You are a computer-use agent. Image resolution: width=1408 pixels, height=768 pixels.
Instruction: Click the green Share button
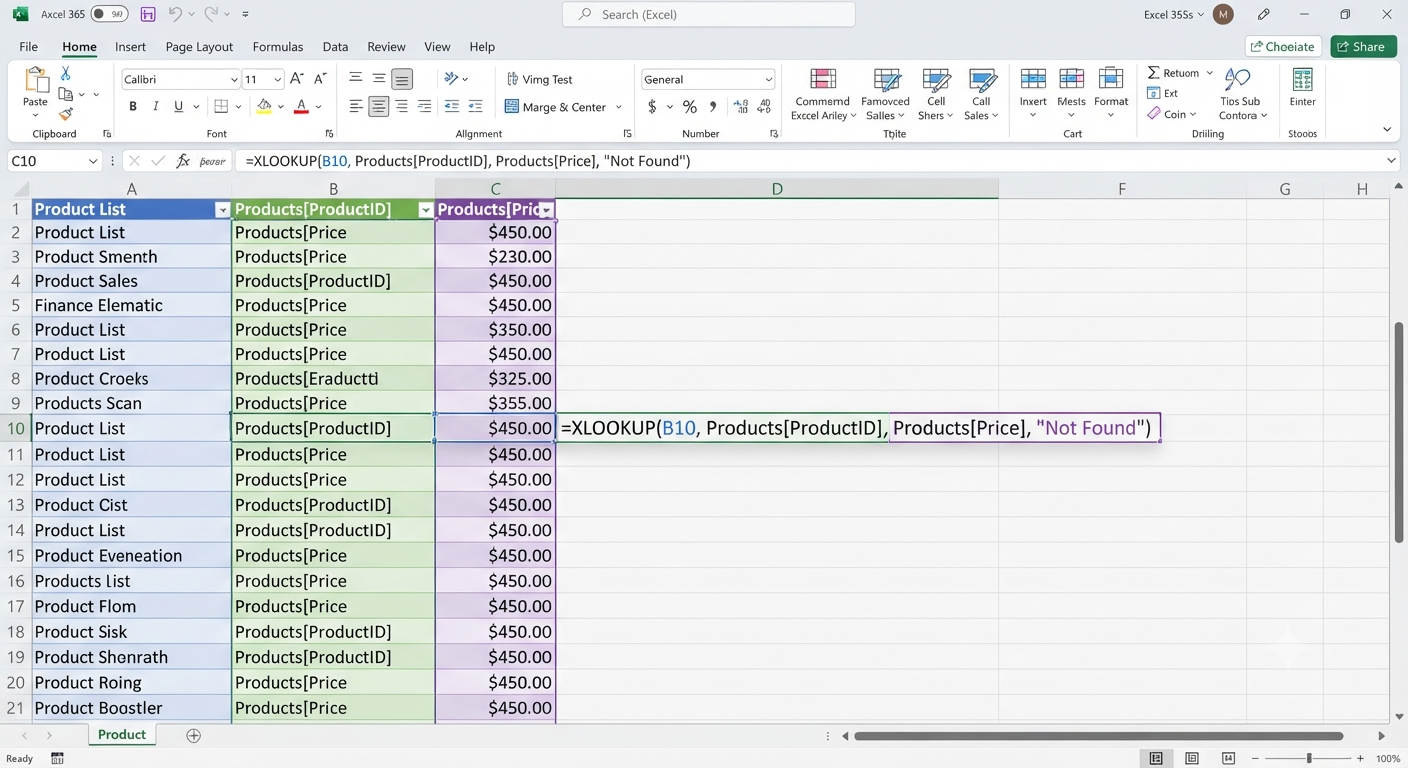(x=1363, y=47)
